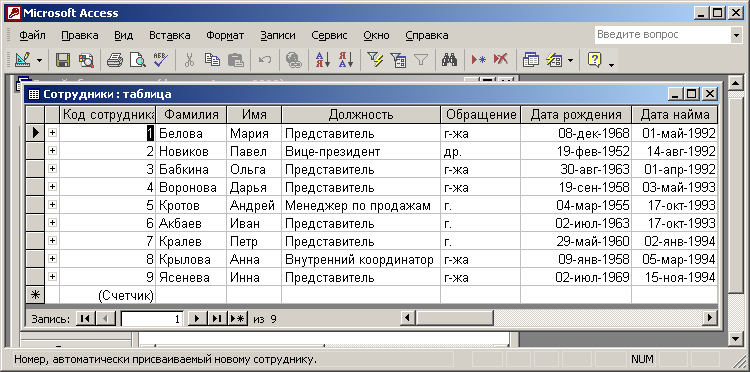
Task: Open the Правка menu
Action: click(80, 35)
